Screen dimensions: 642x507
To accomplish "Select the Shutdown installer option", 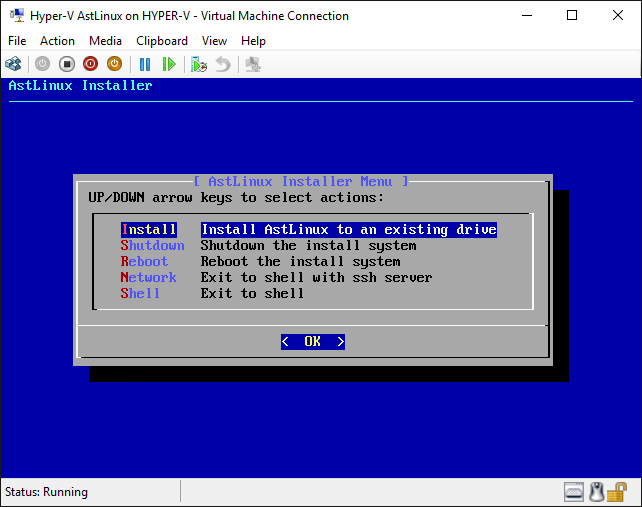I will (152, 246).
